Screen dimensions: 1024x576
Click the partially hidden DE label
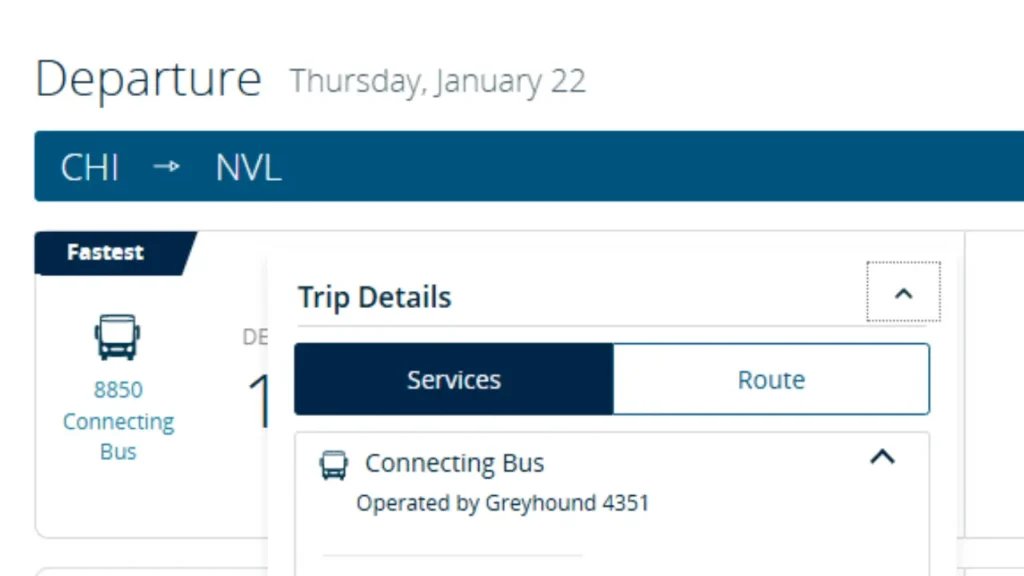[x=255, y=337]
